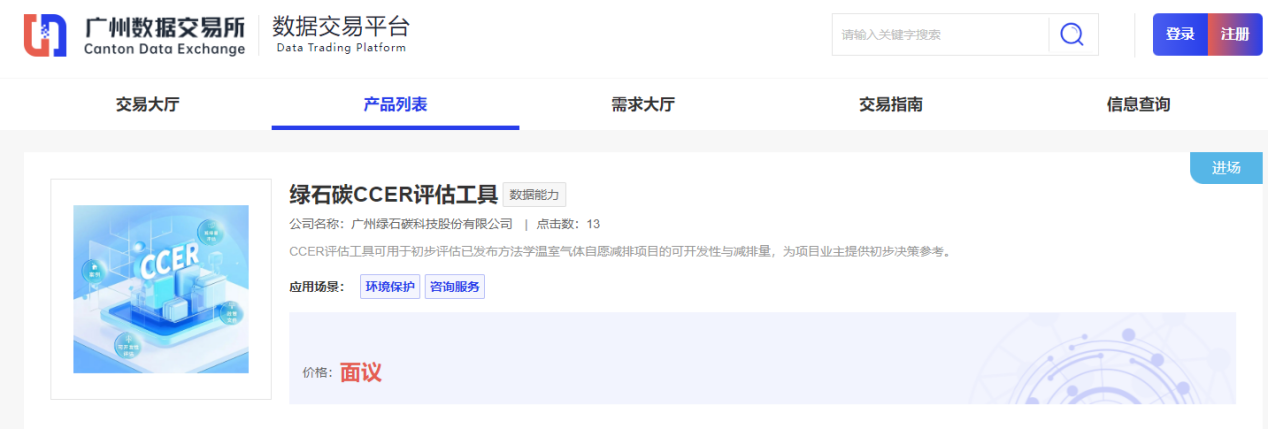
Task: Click the 点击数：13 counter text
Action: pyautogui.click(x=569, y=224)
